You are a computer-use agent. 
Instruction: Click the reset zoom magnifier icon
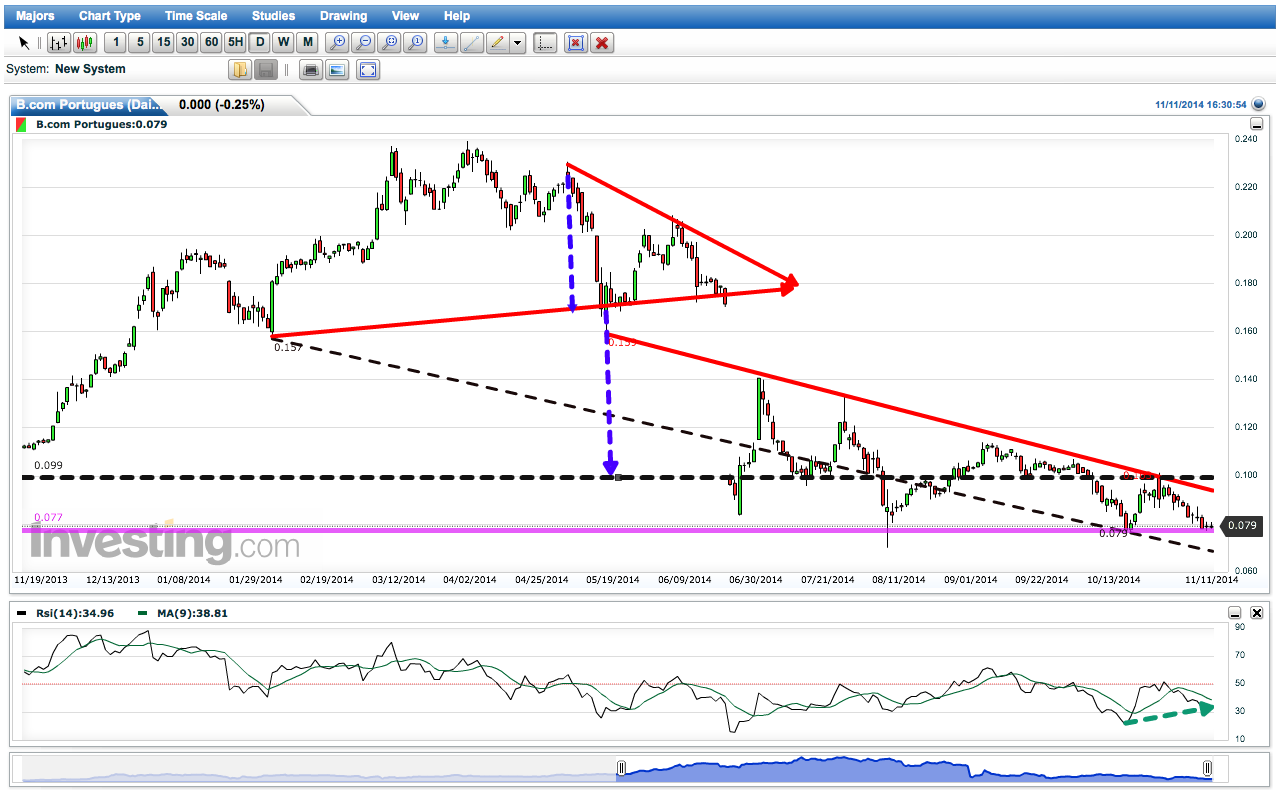coord(416,43)
